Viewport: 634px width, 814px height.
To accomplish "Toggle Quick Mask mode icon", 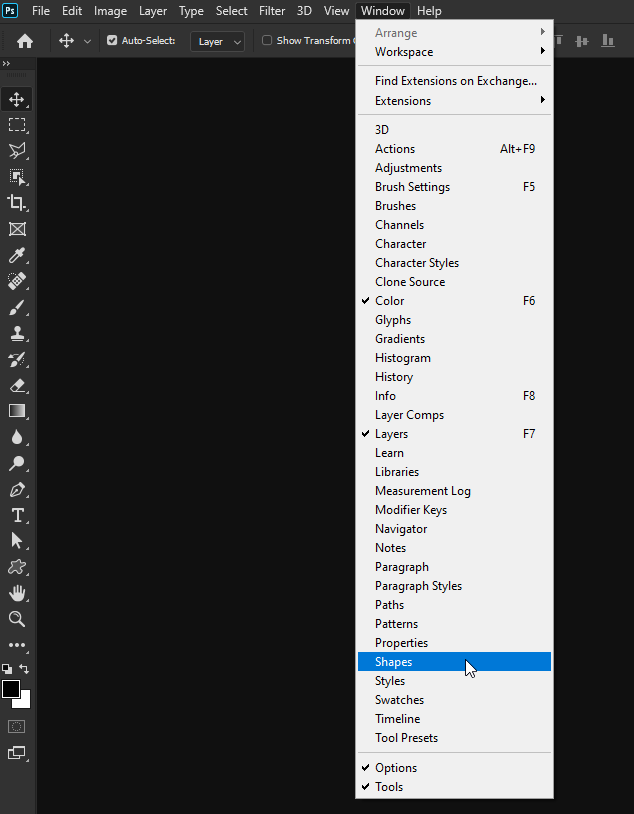I will 17,726.
